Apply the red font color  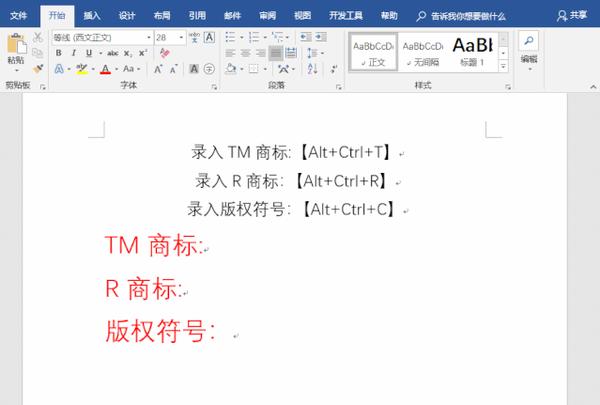[105, 69]
